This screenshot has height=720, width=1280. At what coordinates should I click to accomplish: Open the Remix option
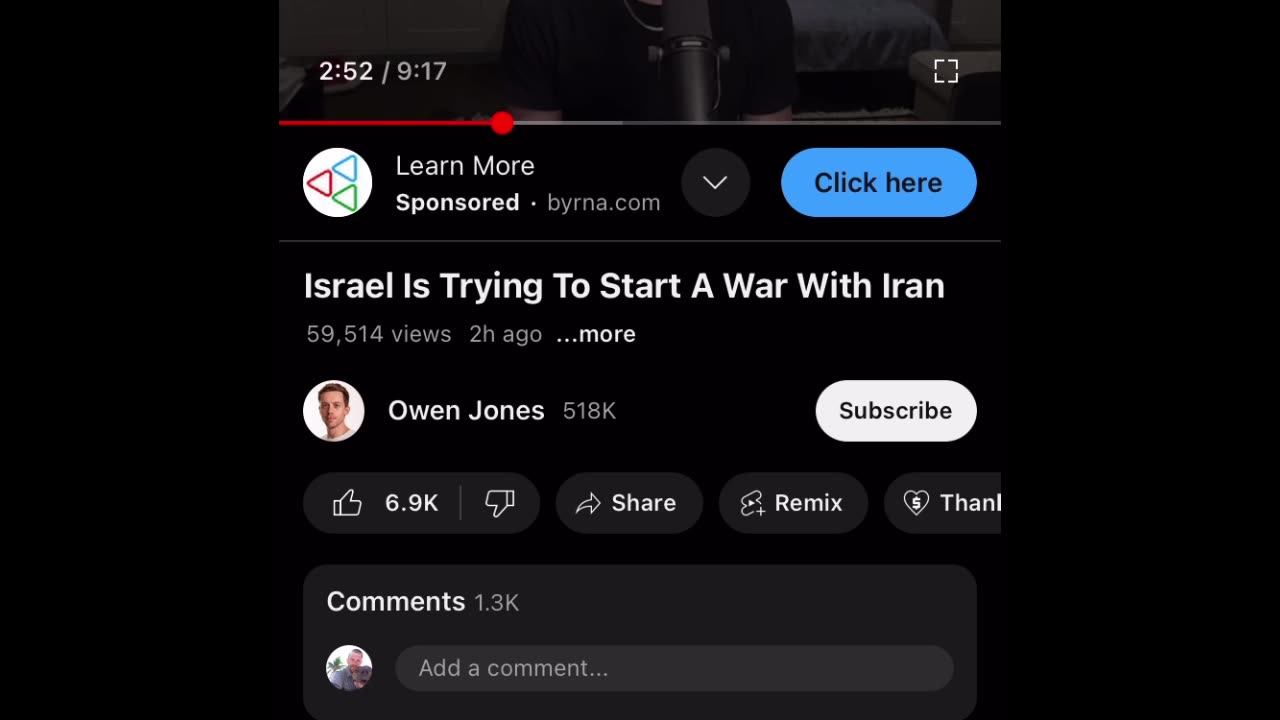793,503
